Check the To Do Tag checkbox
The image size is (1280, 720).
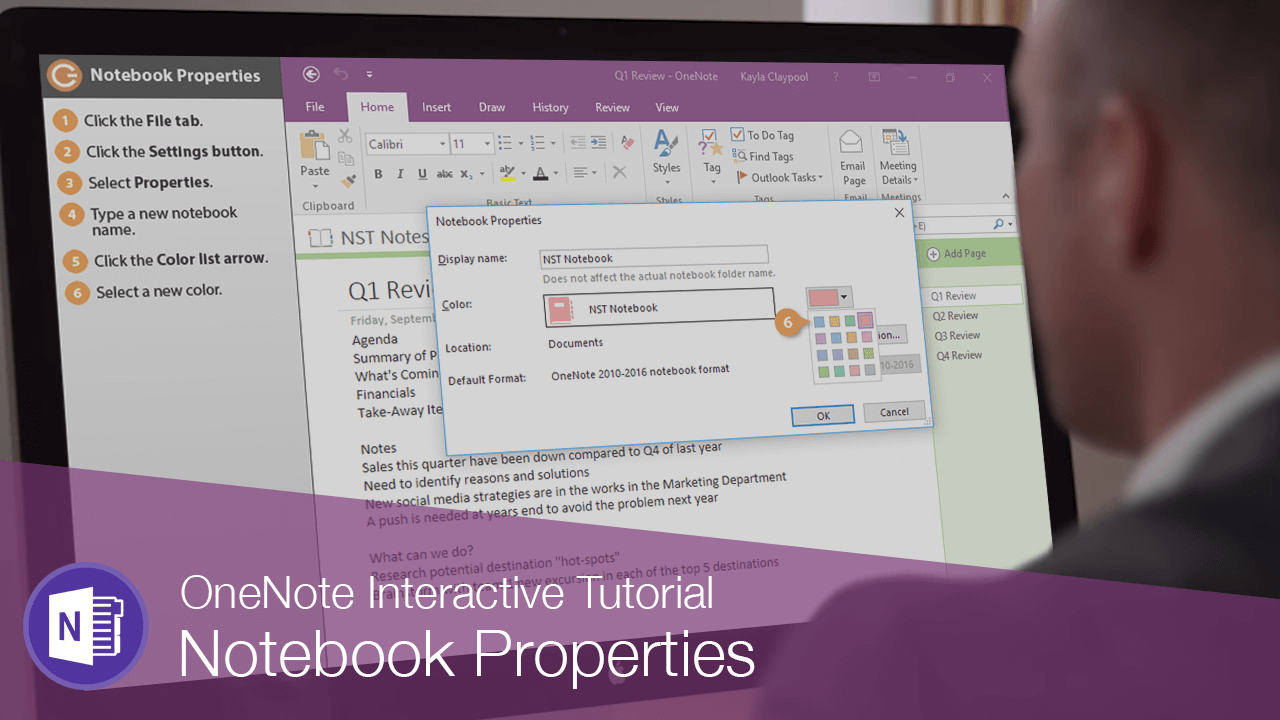(x=738, y=135)
